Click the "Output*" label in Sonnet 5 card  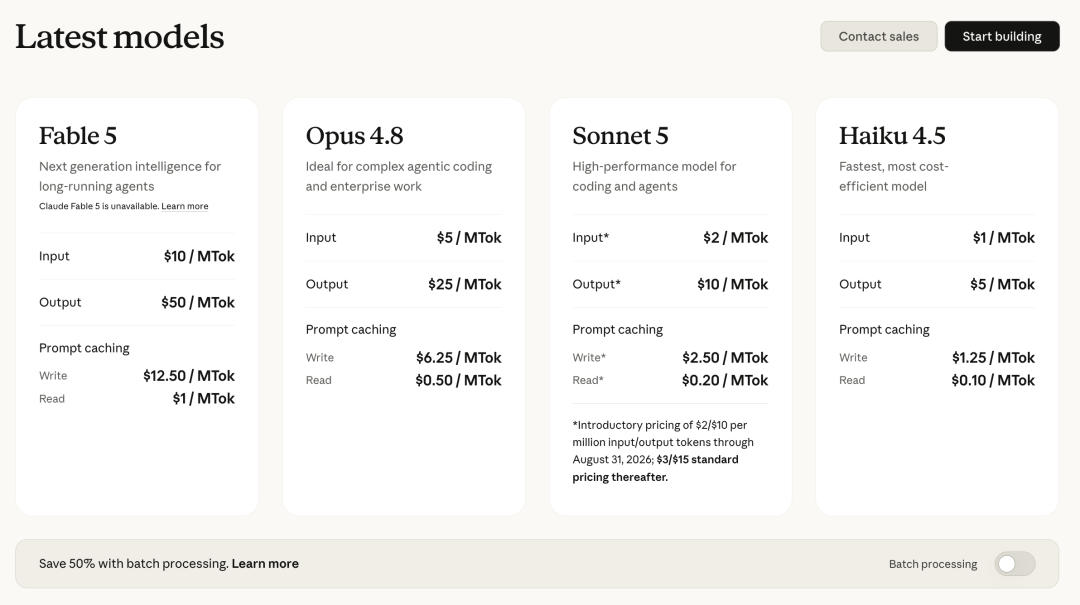pos(596,284)
